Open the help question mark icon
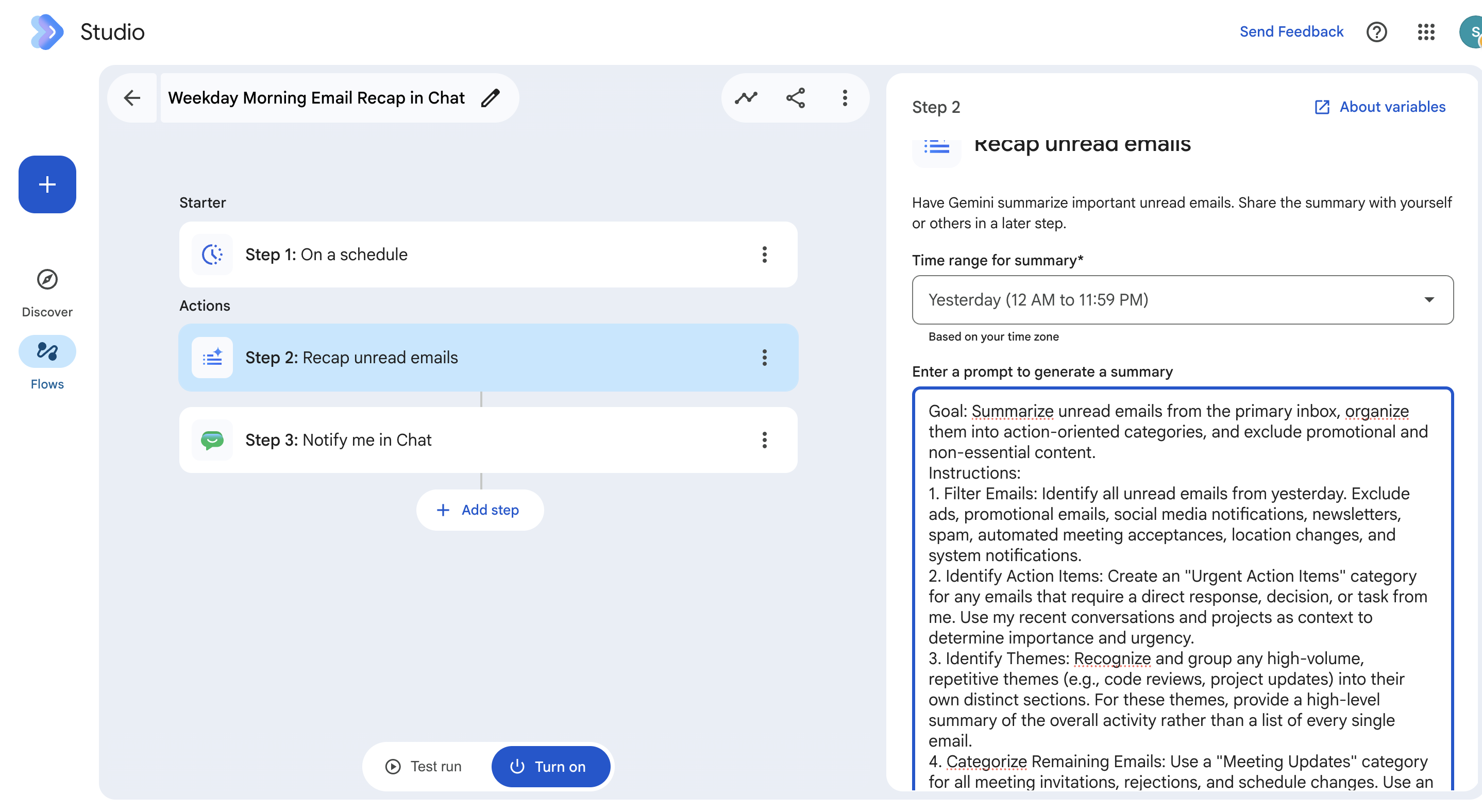Screen dimensions: 1482x812 click(x=1376, y=31)
